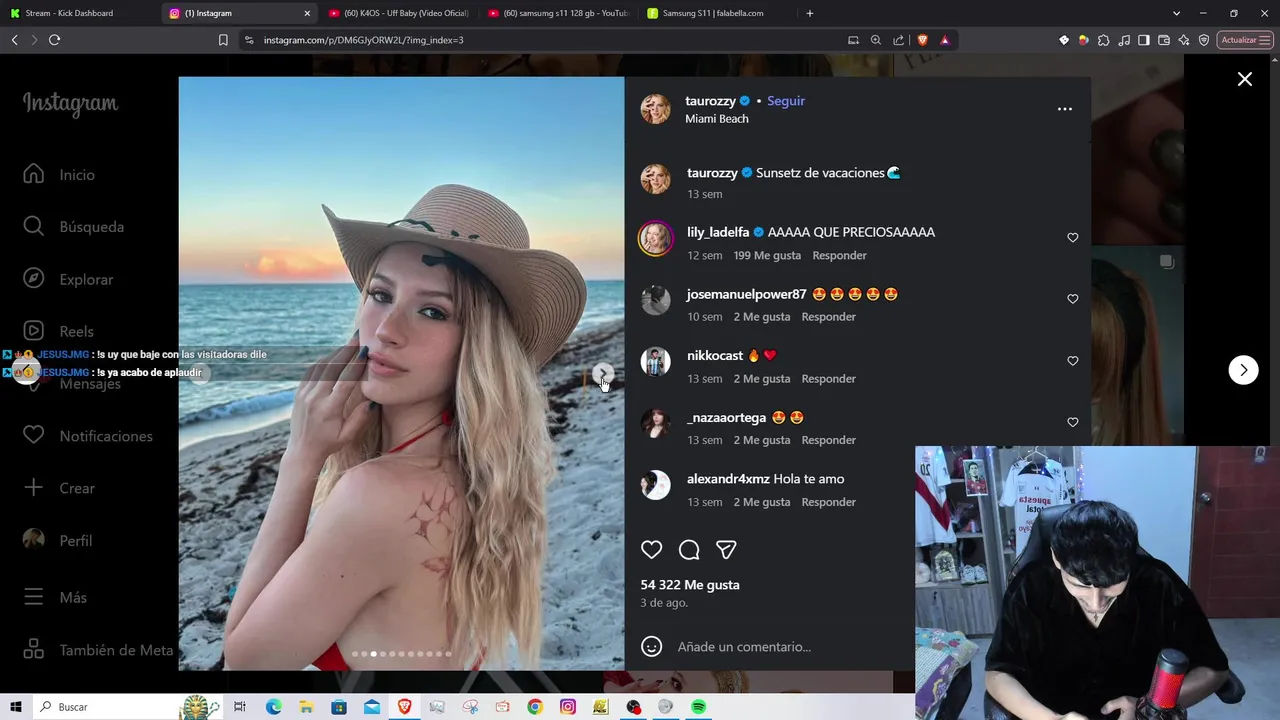Open the three-dot post options menu

(x=1065, y=109)
